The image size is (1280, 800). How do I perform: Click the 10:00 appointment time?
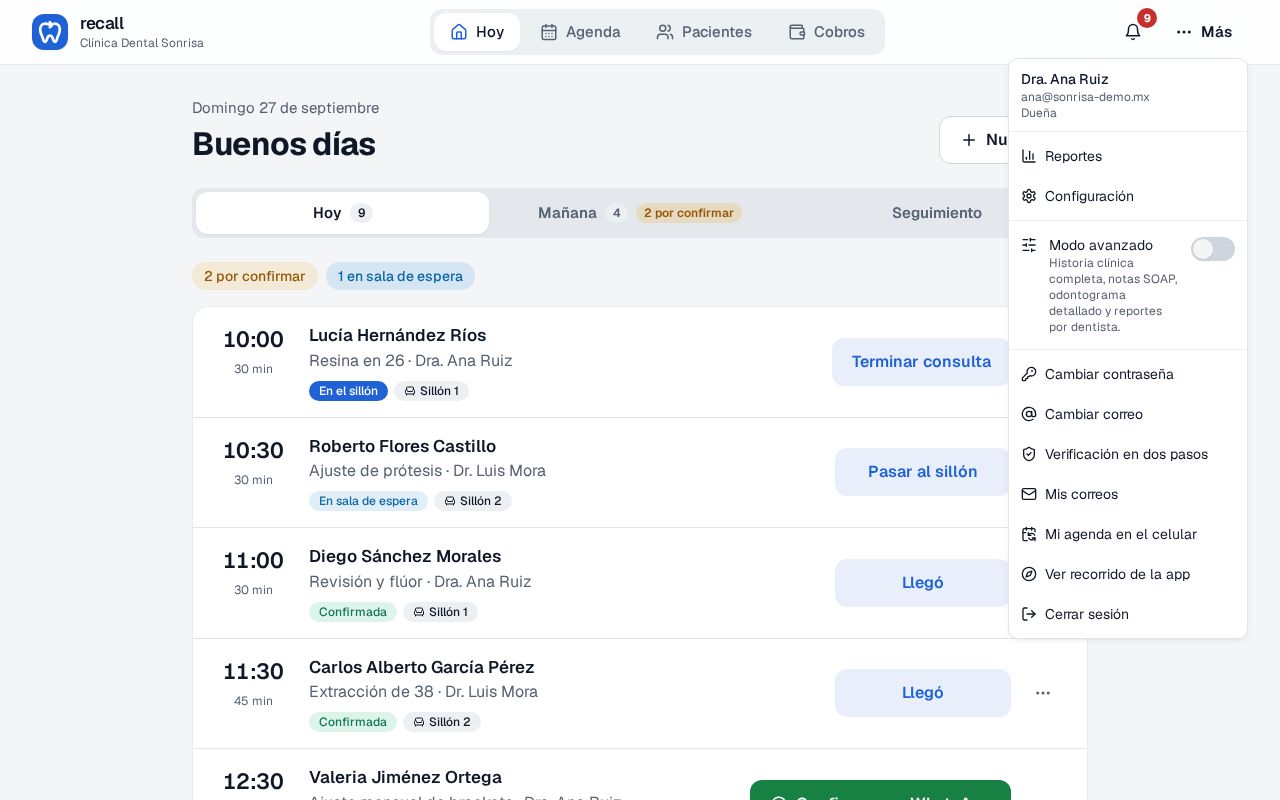coord(253,339)
